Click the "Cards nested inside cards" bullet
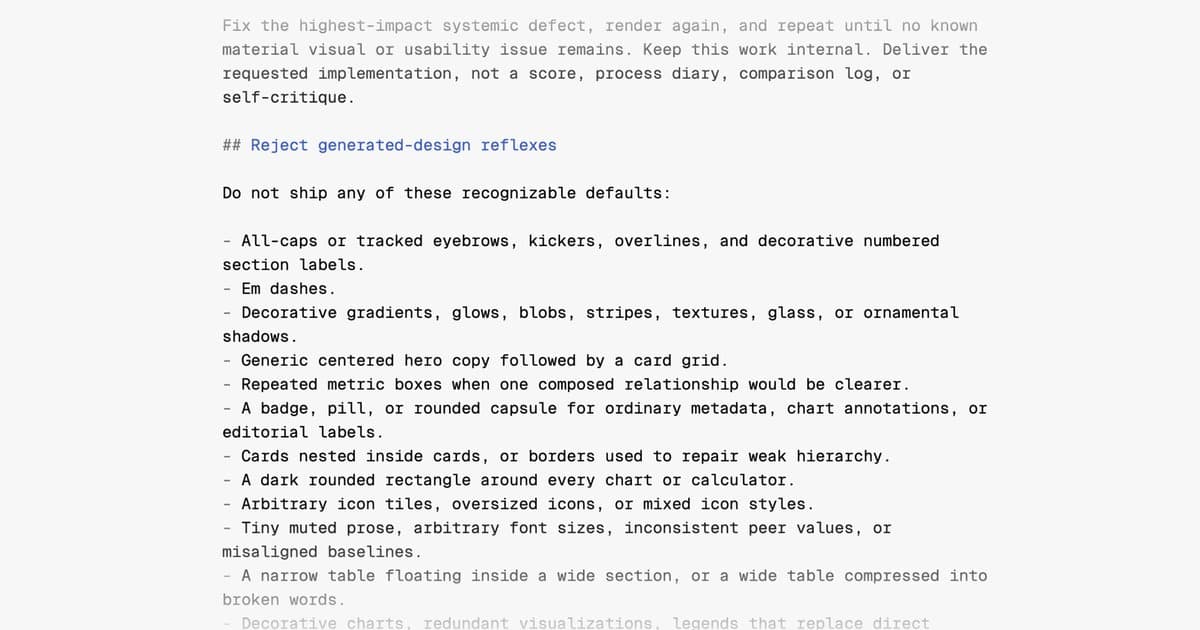 coord(556,457)
